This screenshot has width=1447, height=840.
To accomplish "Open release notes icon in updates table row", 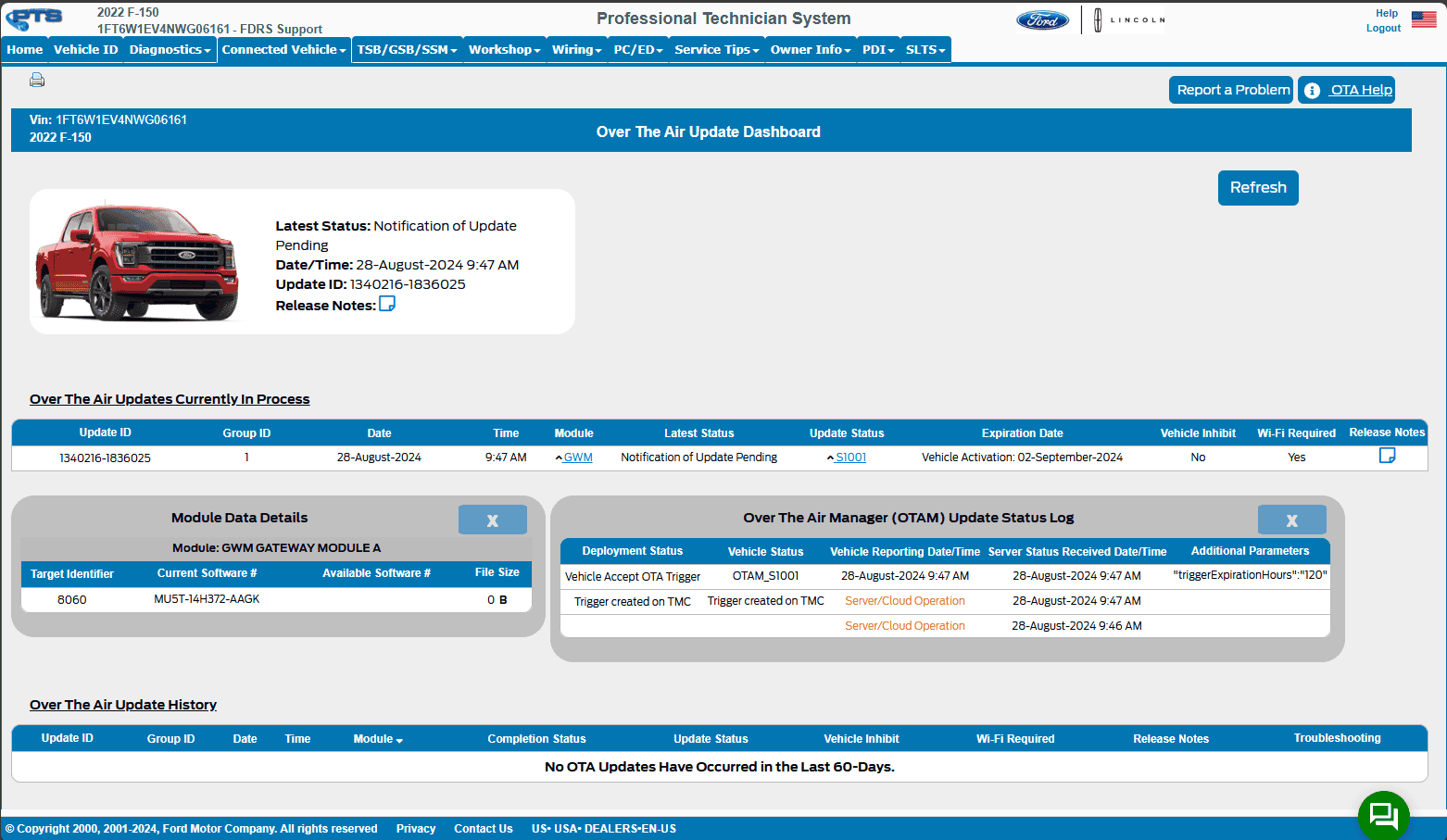I will point(1387,456).
